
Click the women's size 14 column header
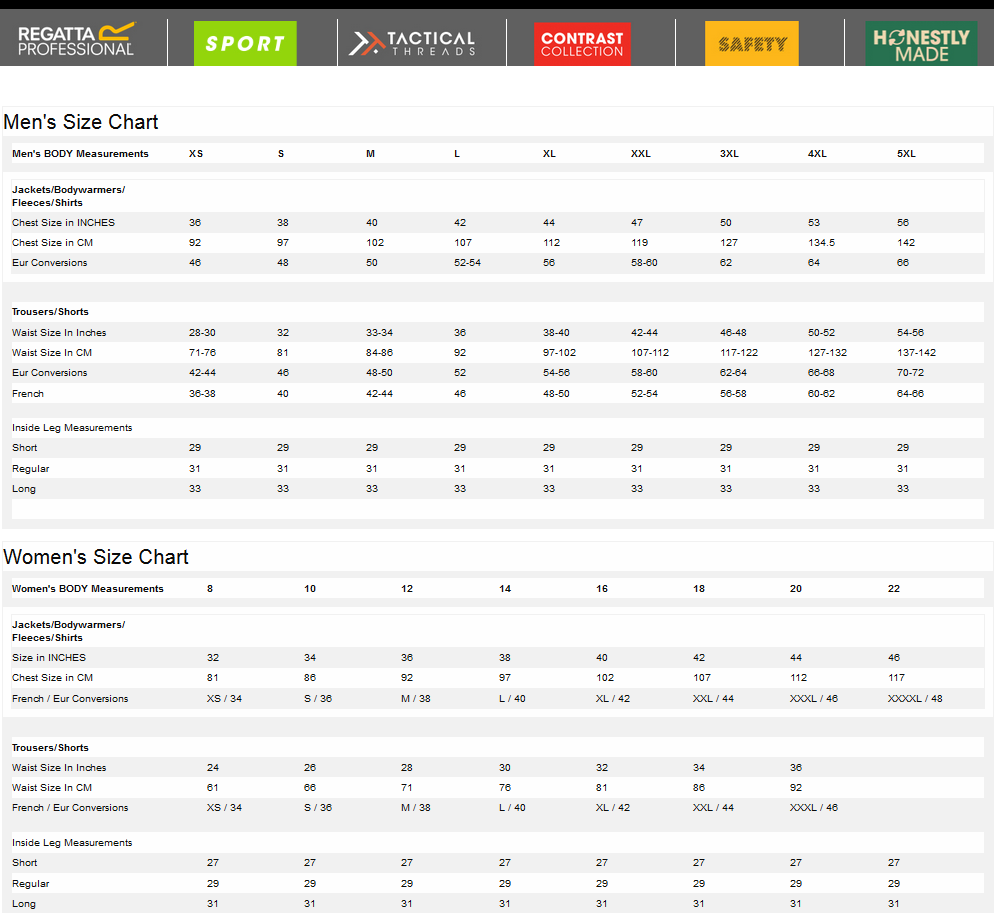[505, 589]
